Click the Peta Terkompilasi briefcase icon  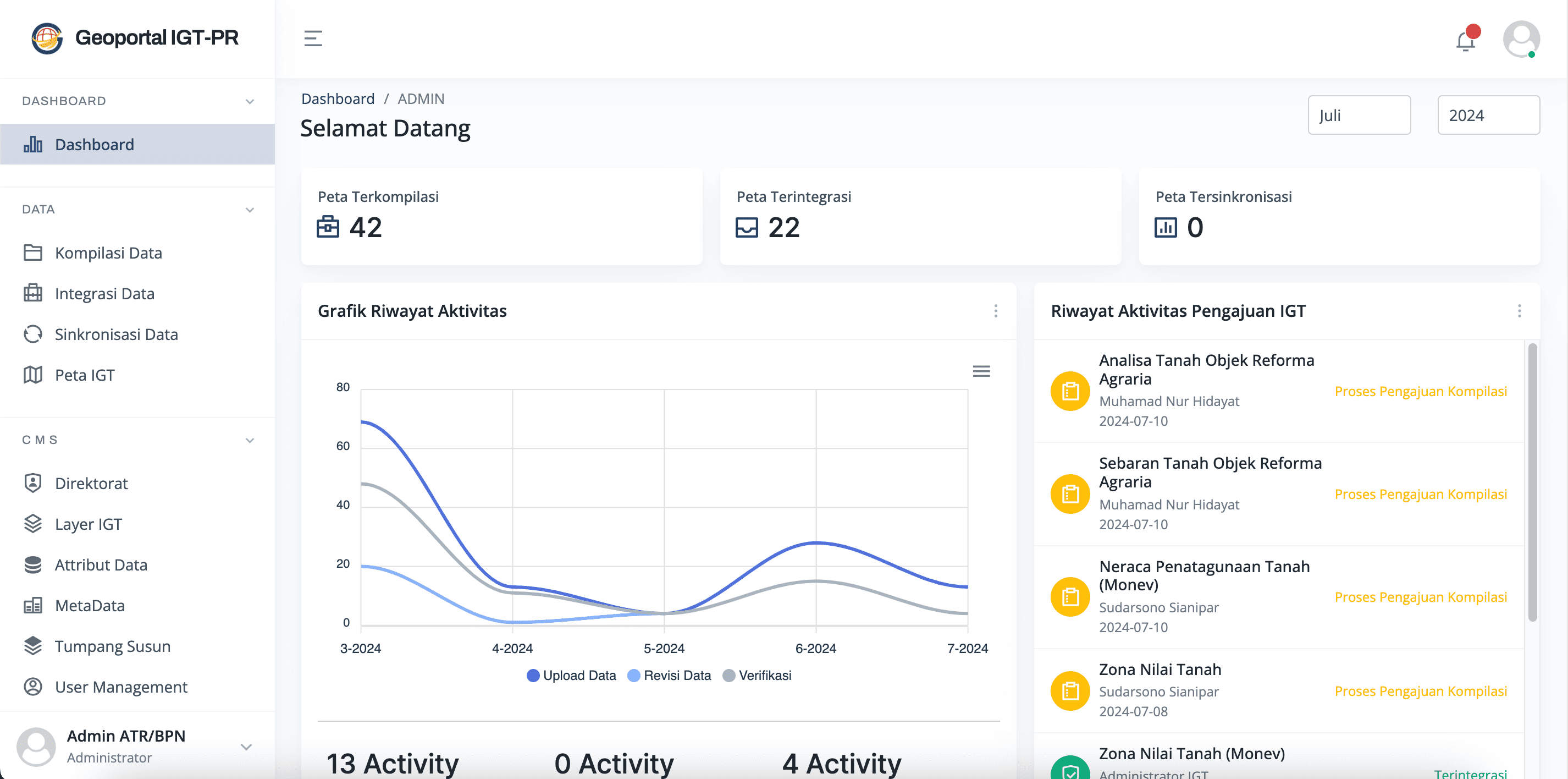[328, 227]
